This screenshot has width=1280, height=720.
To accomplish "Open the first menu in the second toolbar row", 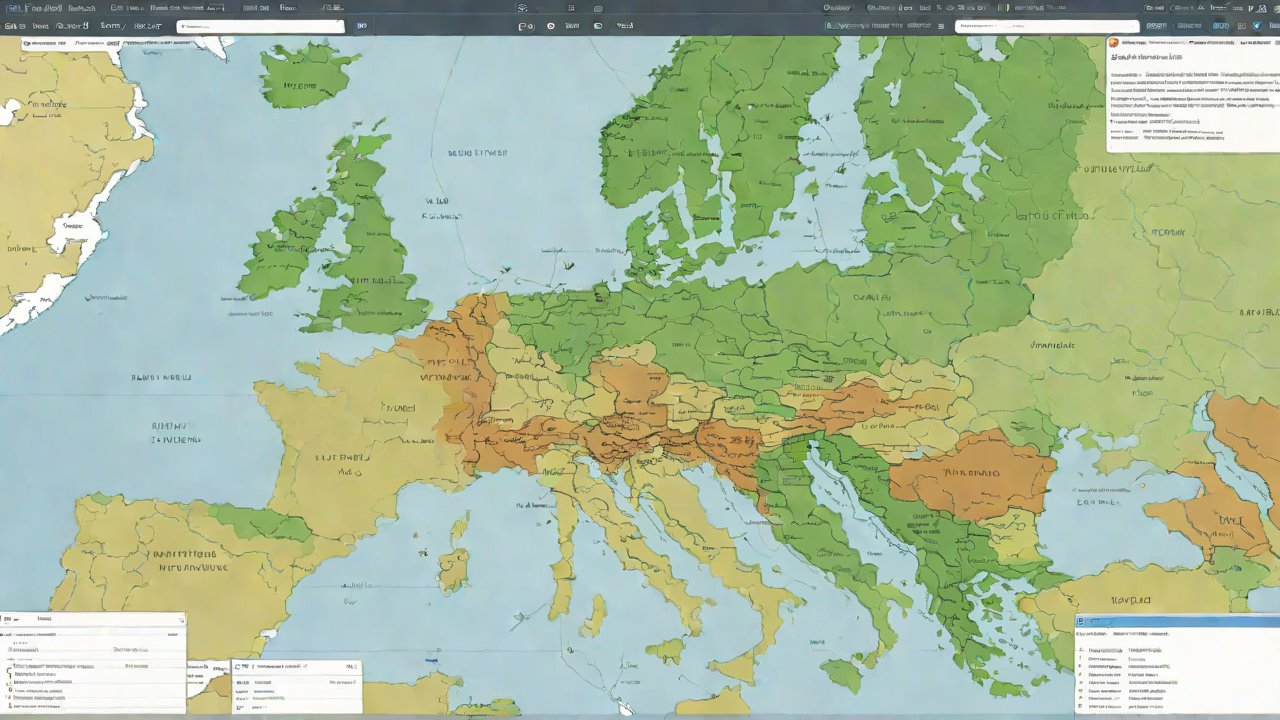I will 12,26.
